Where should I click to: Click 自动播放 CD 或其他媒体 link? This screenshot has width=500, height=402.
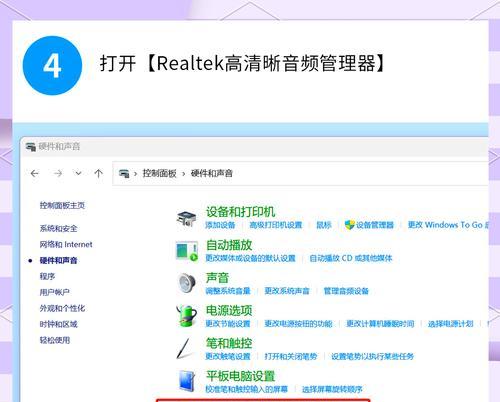click(351, 258)
